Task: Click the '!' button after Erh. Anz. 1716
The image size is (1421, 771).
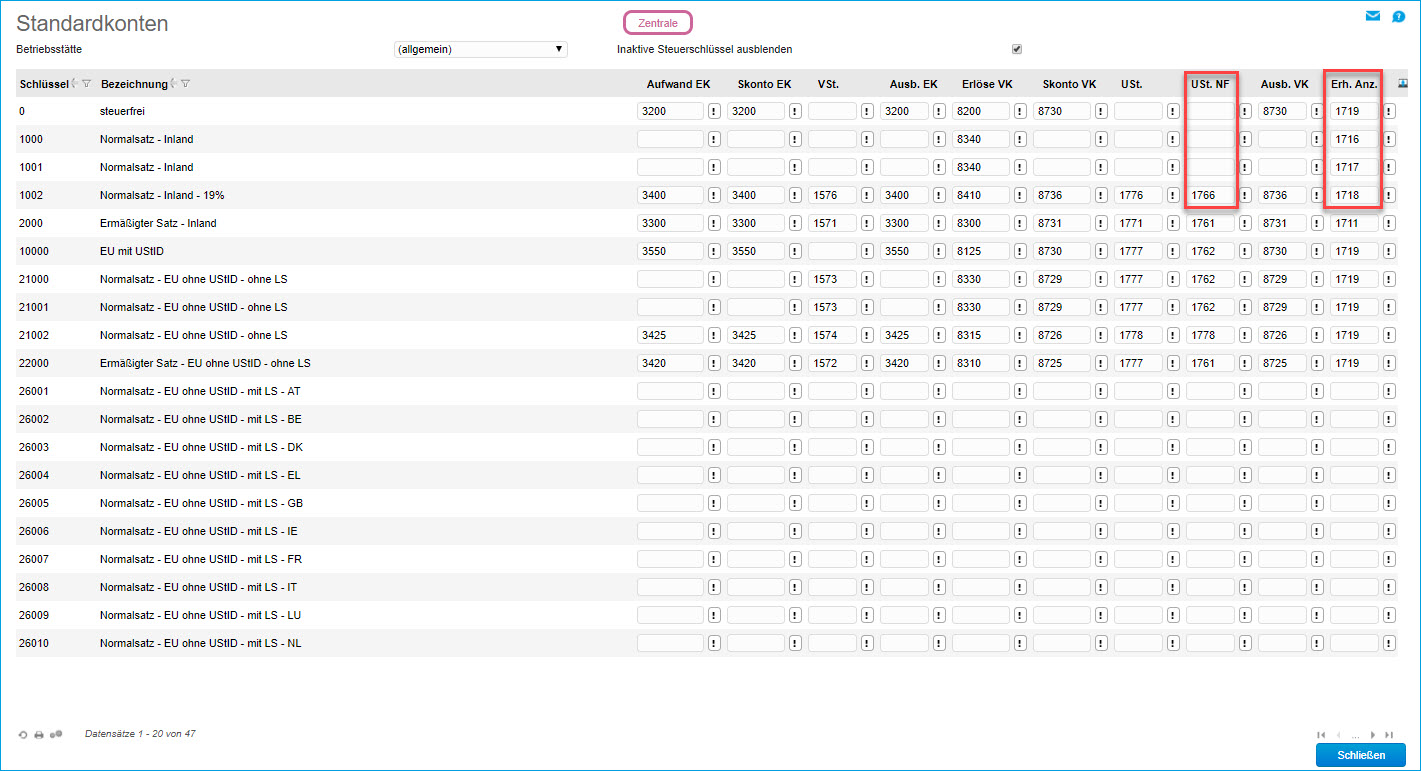Action: (1390, 139)
